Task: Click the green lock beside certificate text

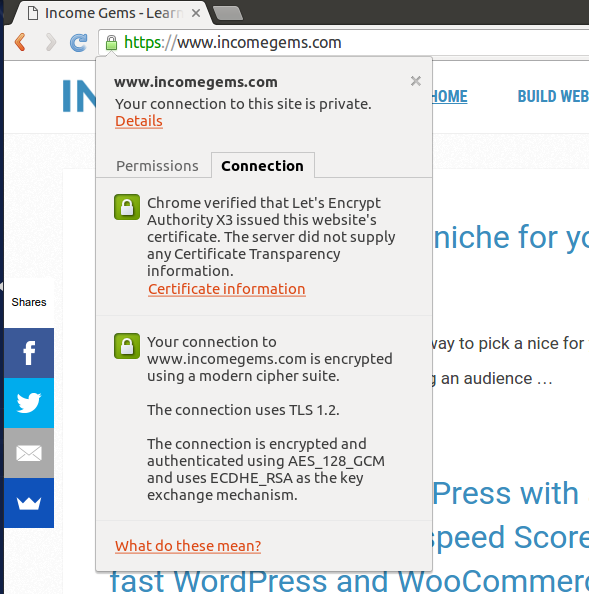Action: coord(127,207)
